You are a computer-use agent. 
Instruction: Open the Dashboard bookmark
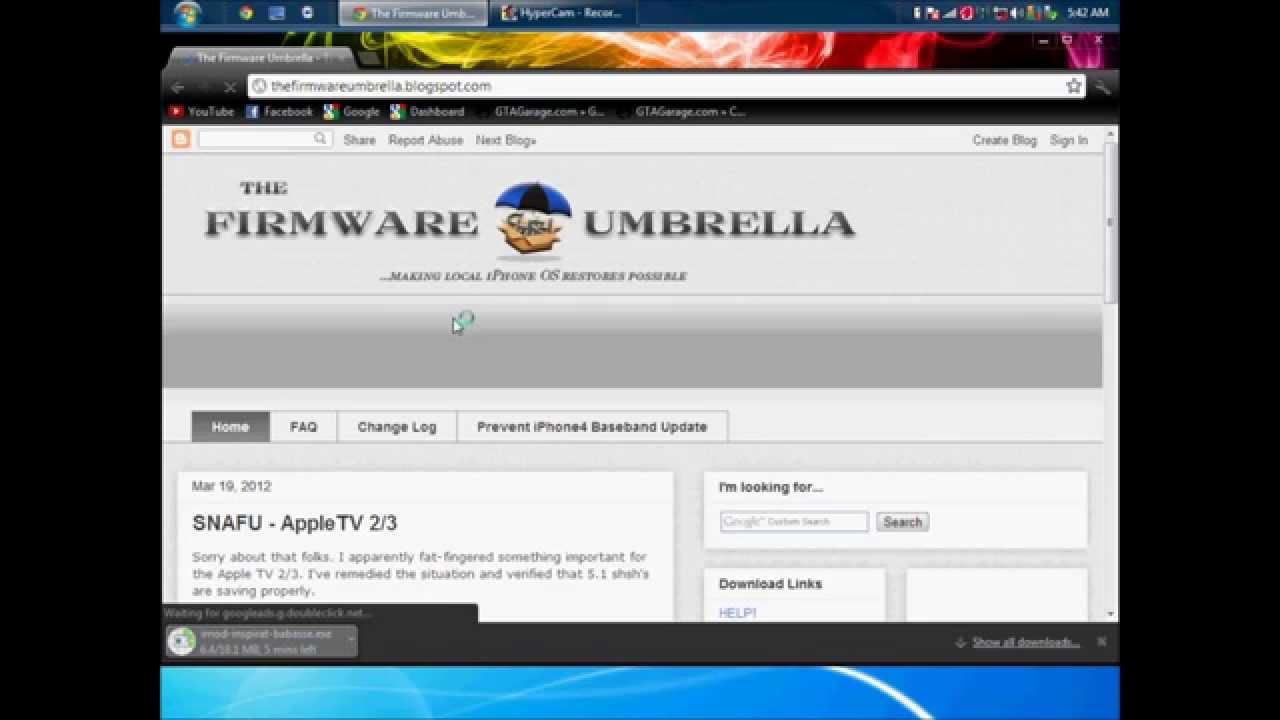tap(427, 112)
